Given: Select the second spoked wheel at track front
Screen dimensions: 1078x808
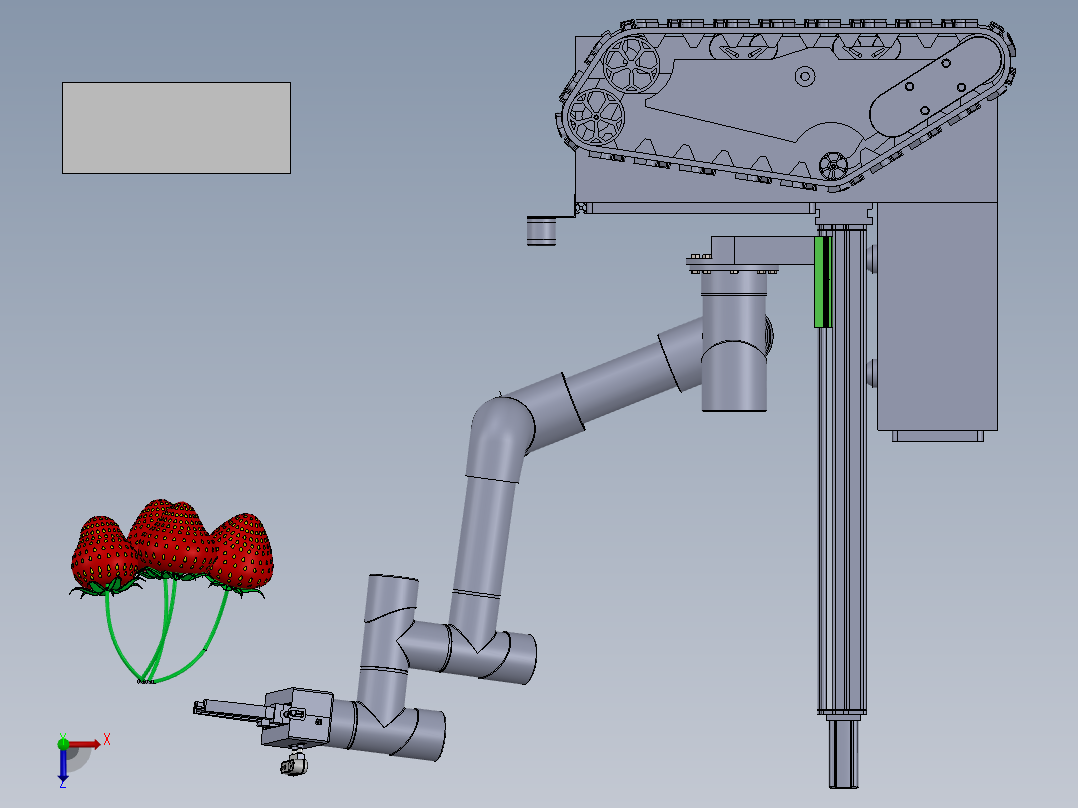Looking at the screenshot, I should pos(595,117).
